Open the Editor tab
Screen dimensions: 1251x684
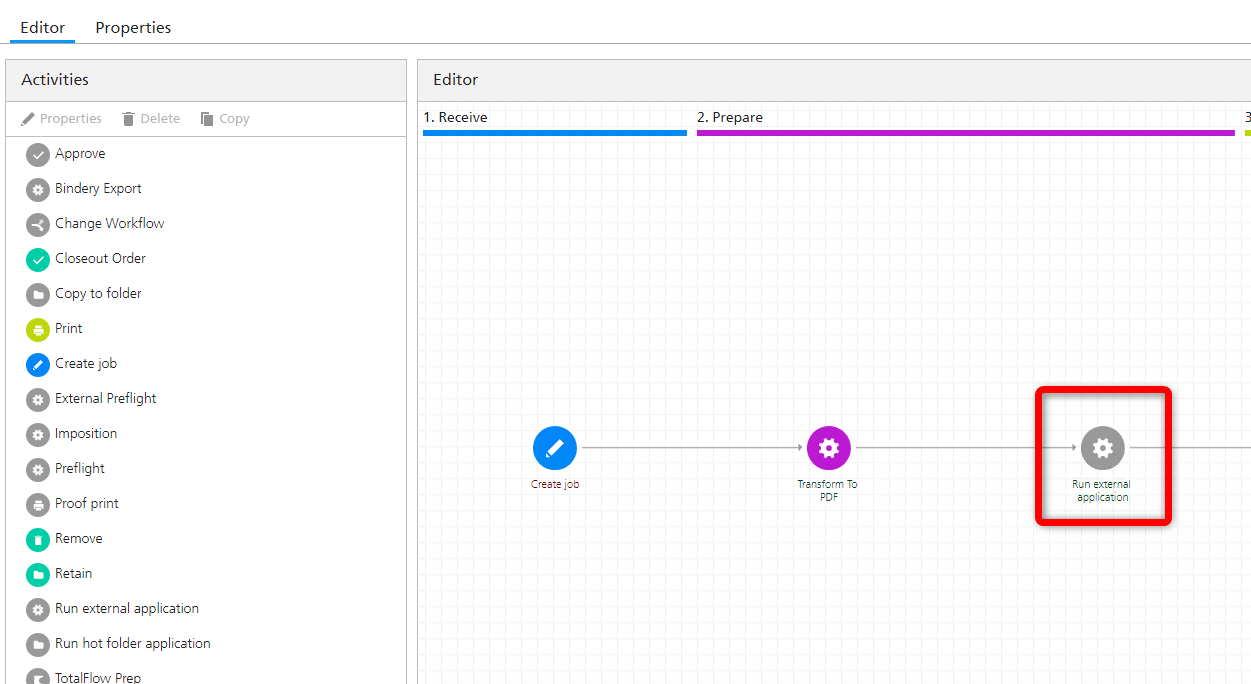pos(42,28)
